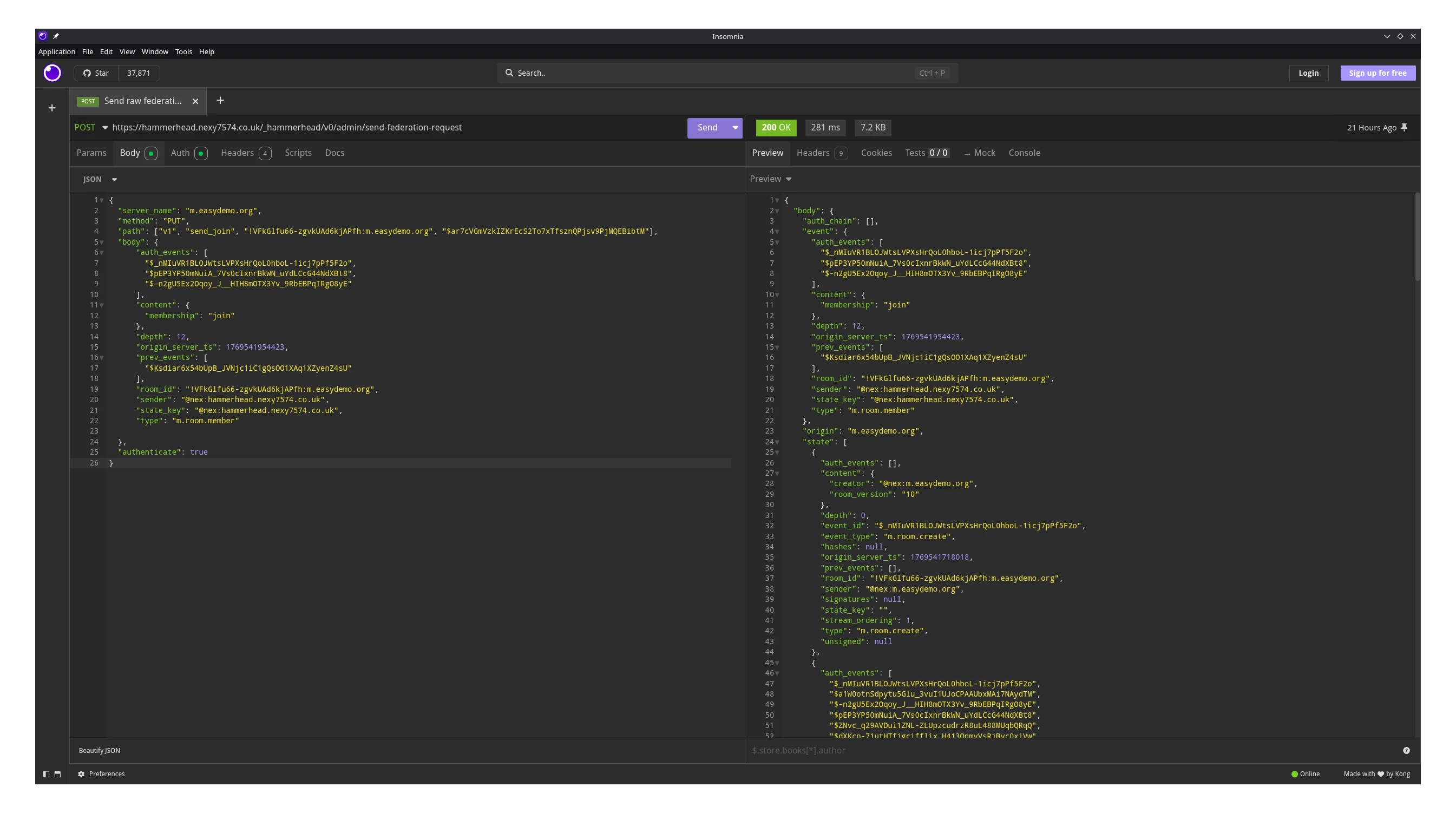Click the plus icon in left sidebar
This screenshot has width=1456, height=826.
tap(51, 108)
